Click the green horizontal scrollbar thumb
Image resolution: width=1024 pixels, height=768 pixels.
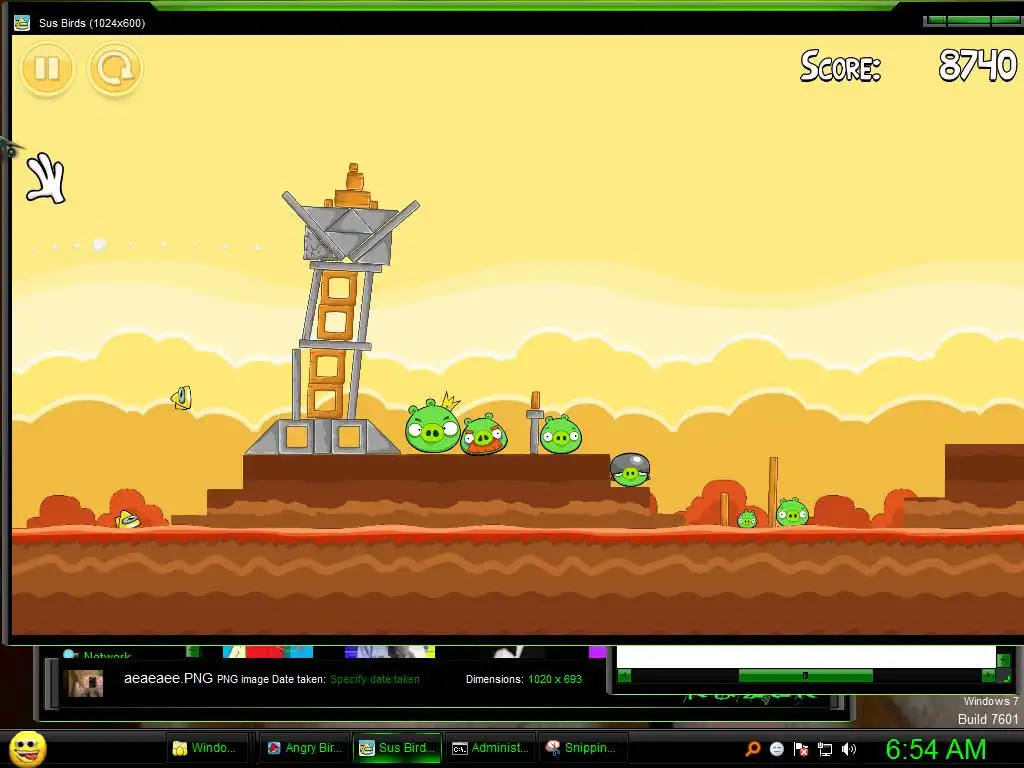pos(805,676)
